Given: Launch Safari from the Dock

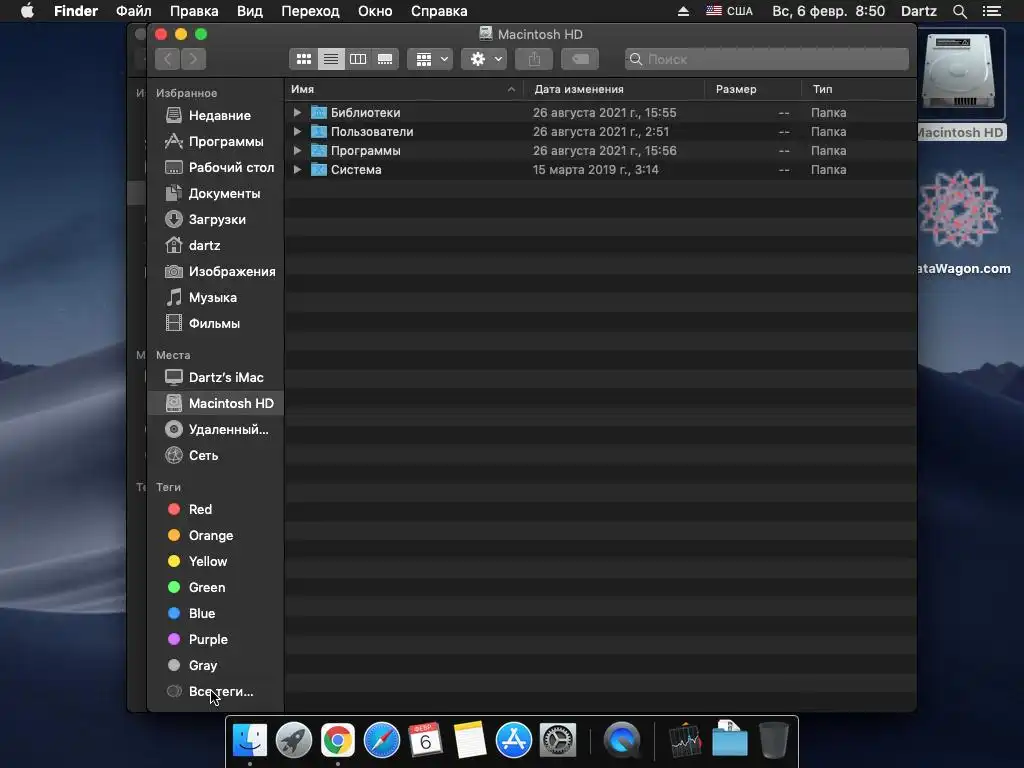Looking at the screenshot, I should click(x=382, y=741).
